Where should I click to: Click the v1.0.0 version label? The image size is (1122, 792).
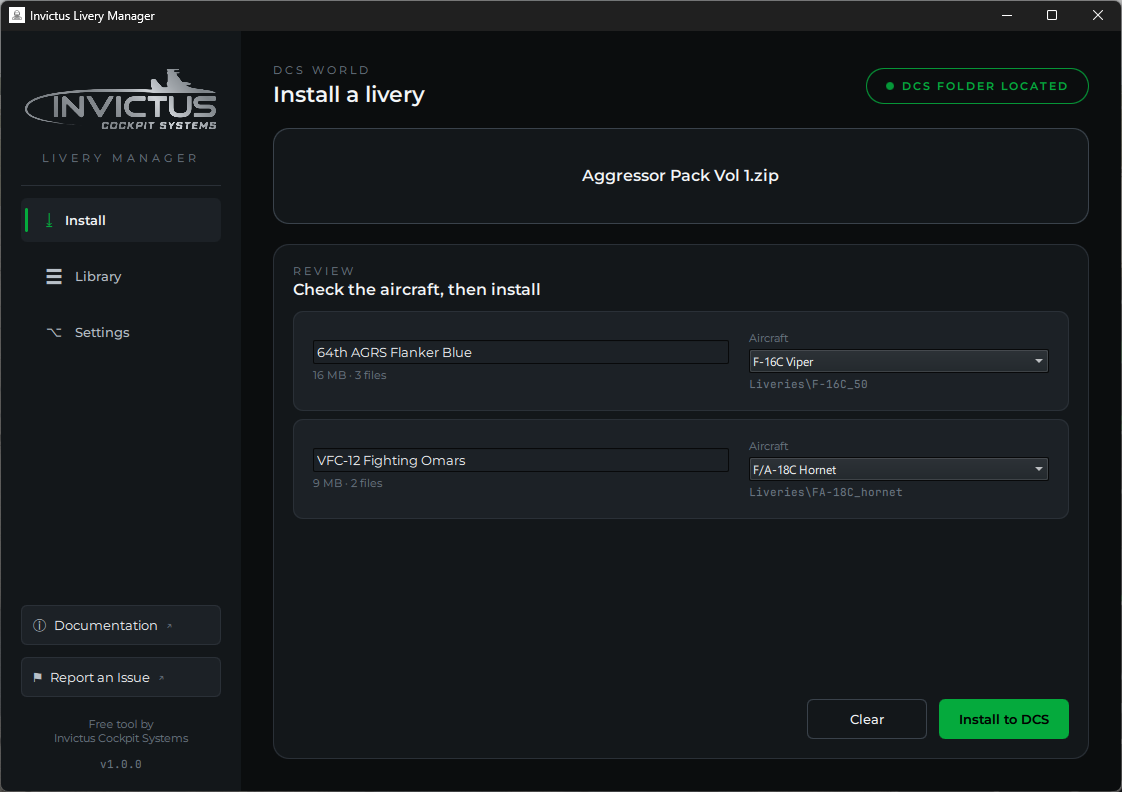pyautogui.click(x=121, y=764)
